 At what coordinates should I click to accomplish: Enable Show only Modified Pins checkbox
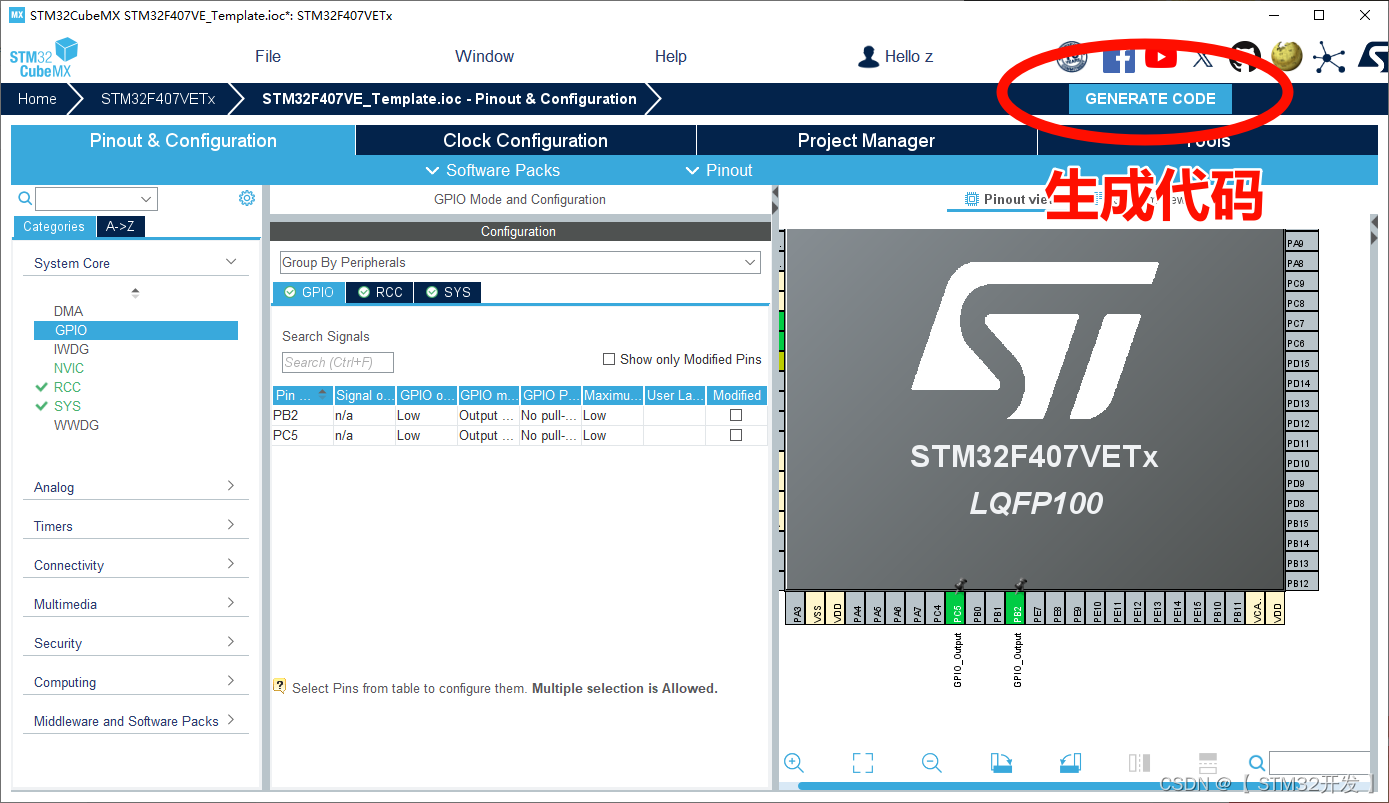[x=609, y=359]
